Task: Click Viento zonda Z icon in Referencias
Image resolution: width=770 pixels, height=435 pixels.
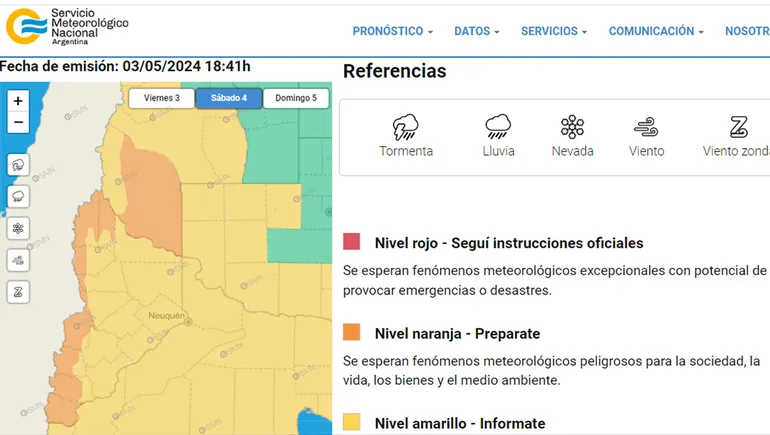Action: (x=739, y=127)
